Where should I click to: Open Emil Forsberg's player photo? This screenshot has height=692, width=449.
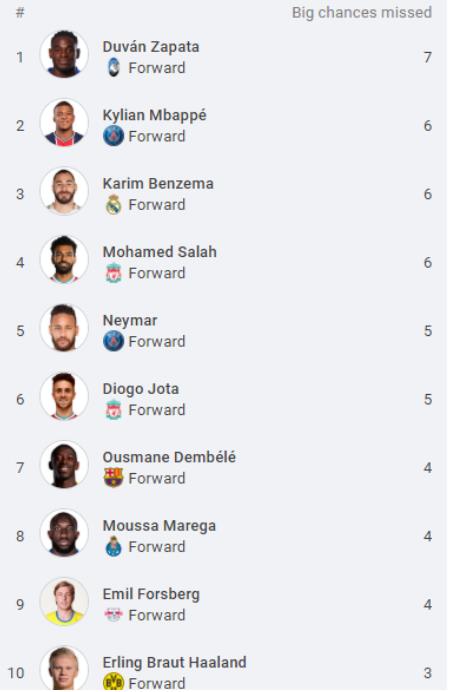tap(64, 602)
